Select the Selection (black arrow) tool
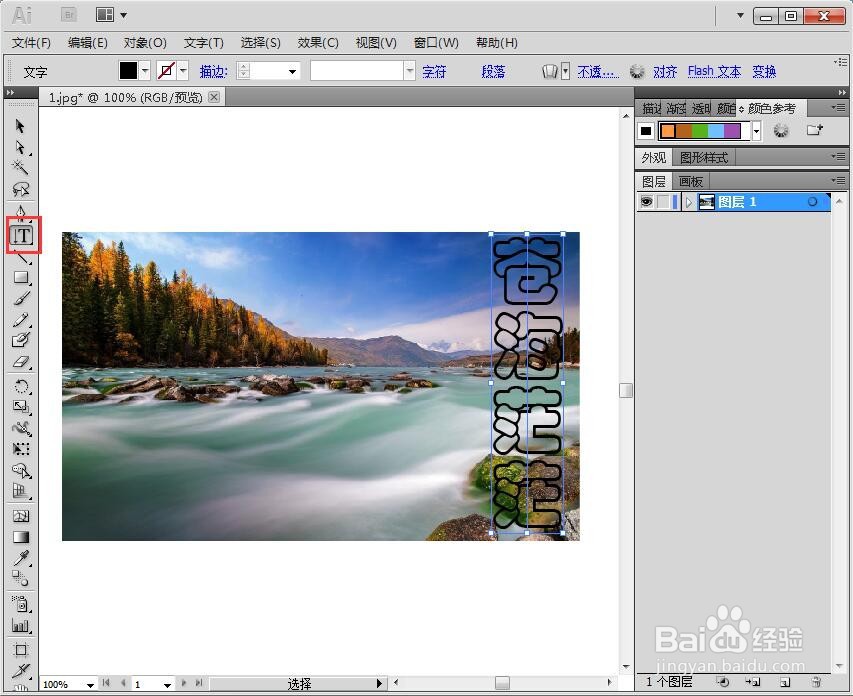This screenshot has width=853, height=696. coord(20,126)
